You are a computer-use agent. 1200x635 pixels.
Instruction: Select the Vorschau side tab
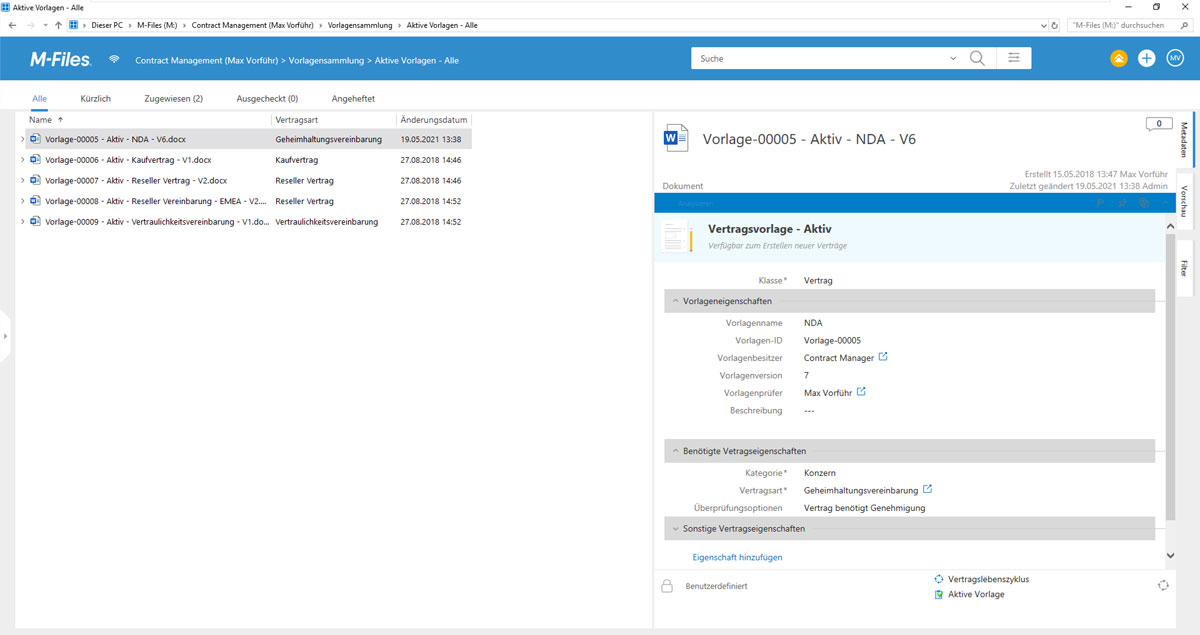coord(1185,201)
